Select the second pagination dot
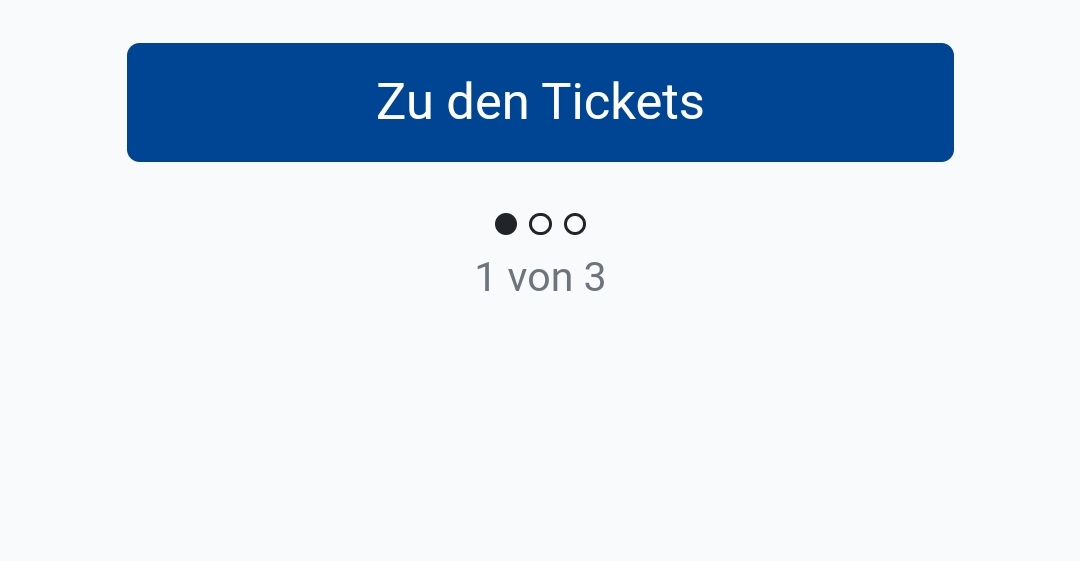 coord(541,224)
